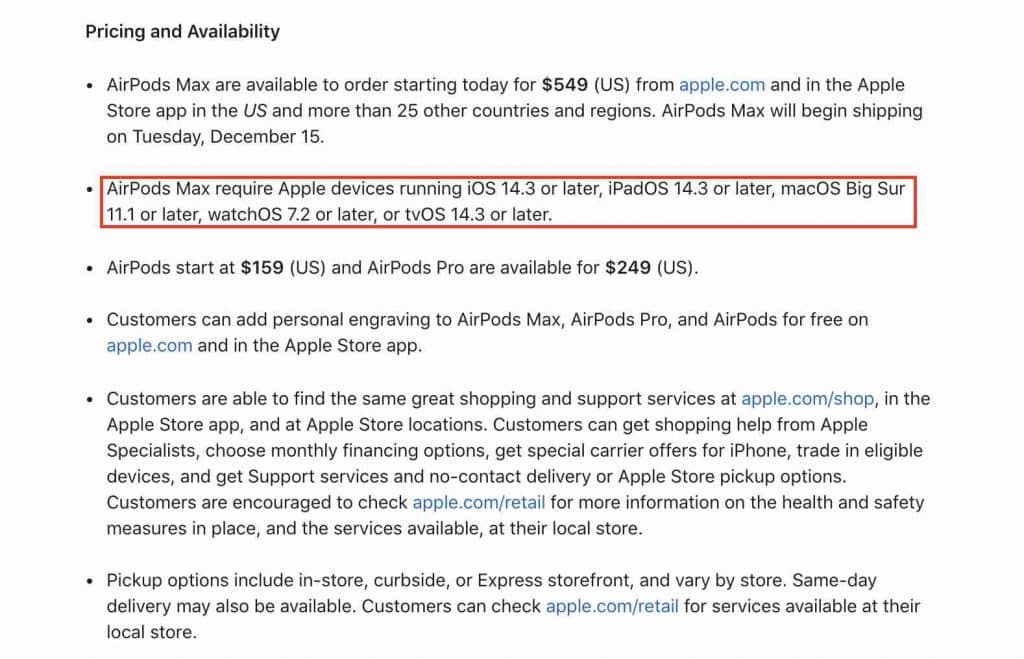Follow apple.com/retail link about health and safety

tap(473, 502)
